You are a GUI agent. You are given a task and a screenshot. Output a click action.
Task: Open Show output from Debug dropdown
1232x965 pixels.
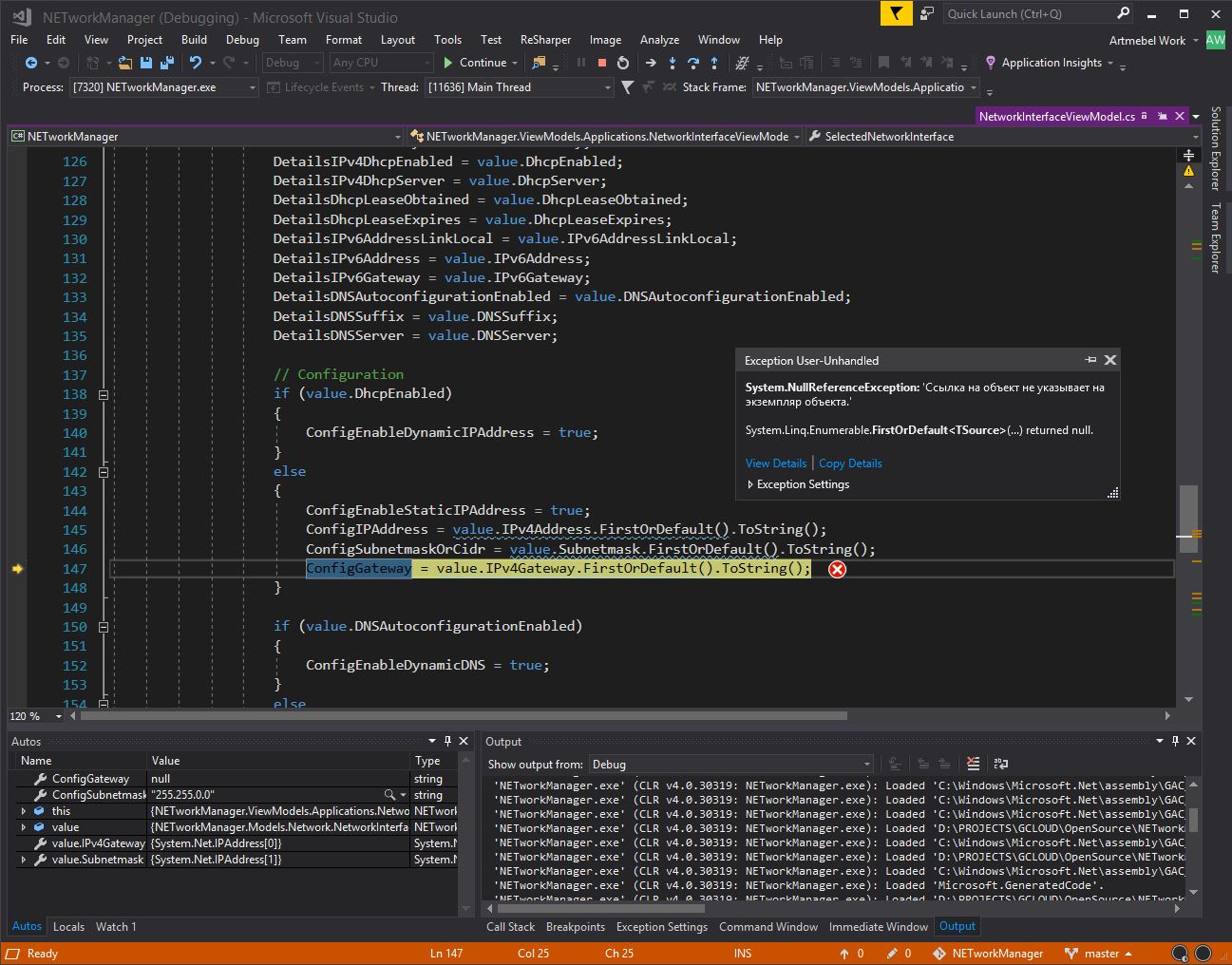pos(730,765)
